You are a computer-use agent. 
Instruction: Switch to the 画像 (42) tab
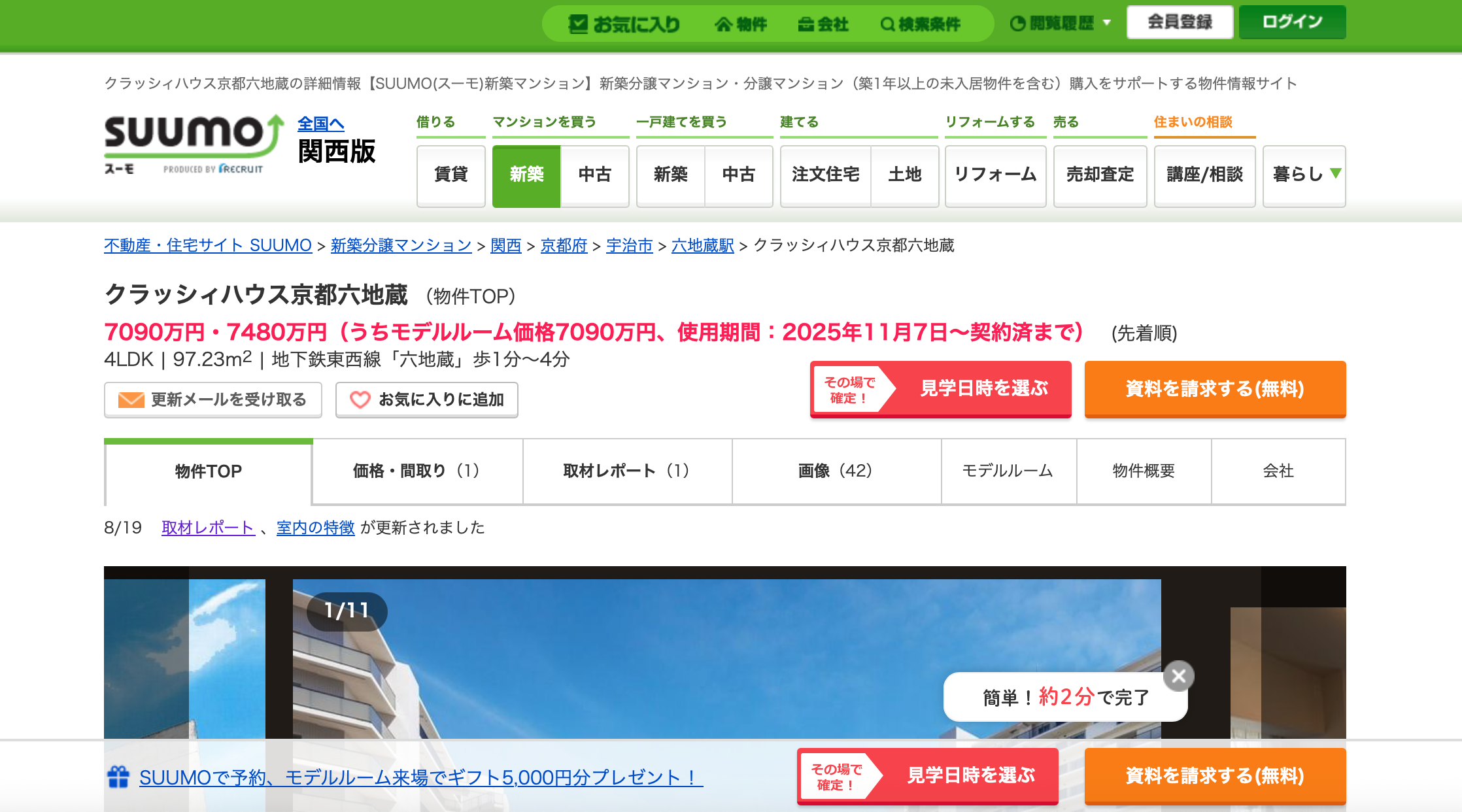click(837, 471)
